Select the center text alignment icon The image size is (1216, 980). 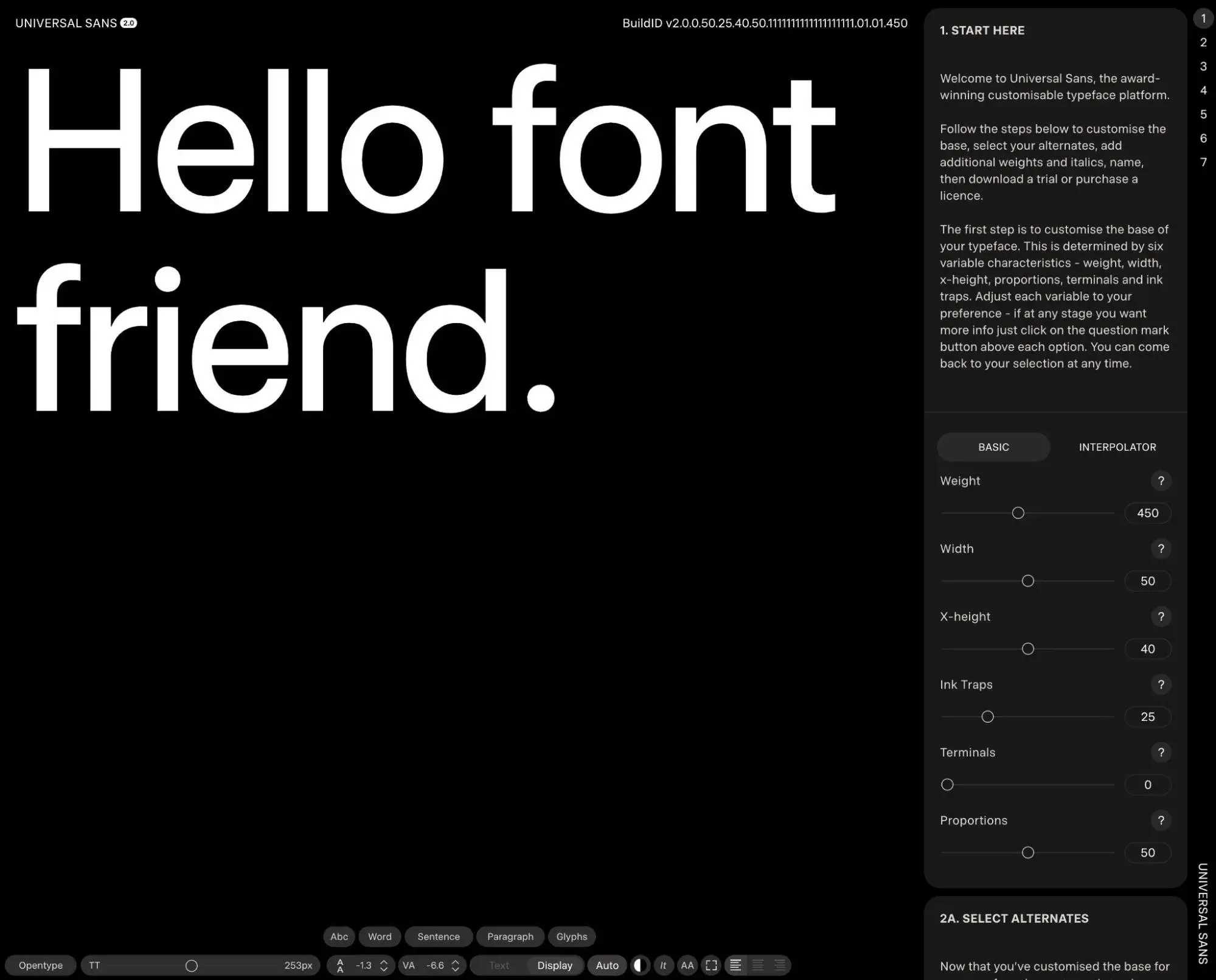[758, 965]
